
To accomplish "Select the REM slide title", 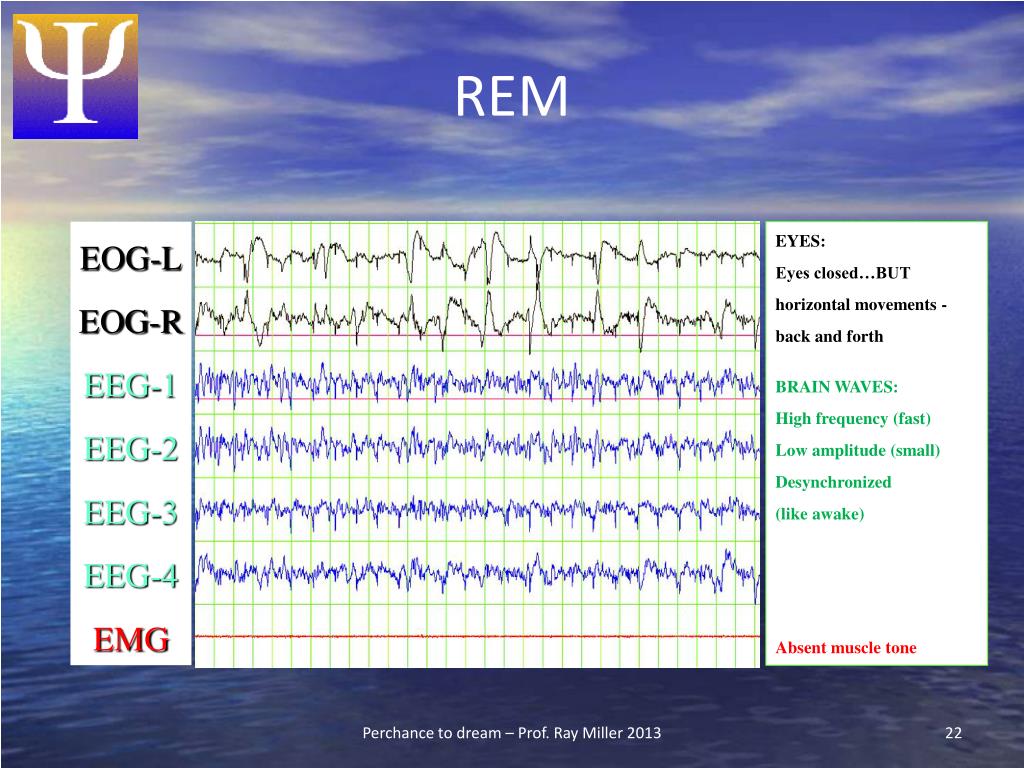I will coord(511,97).
